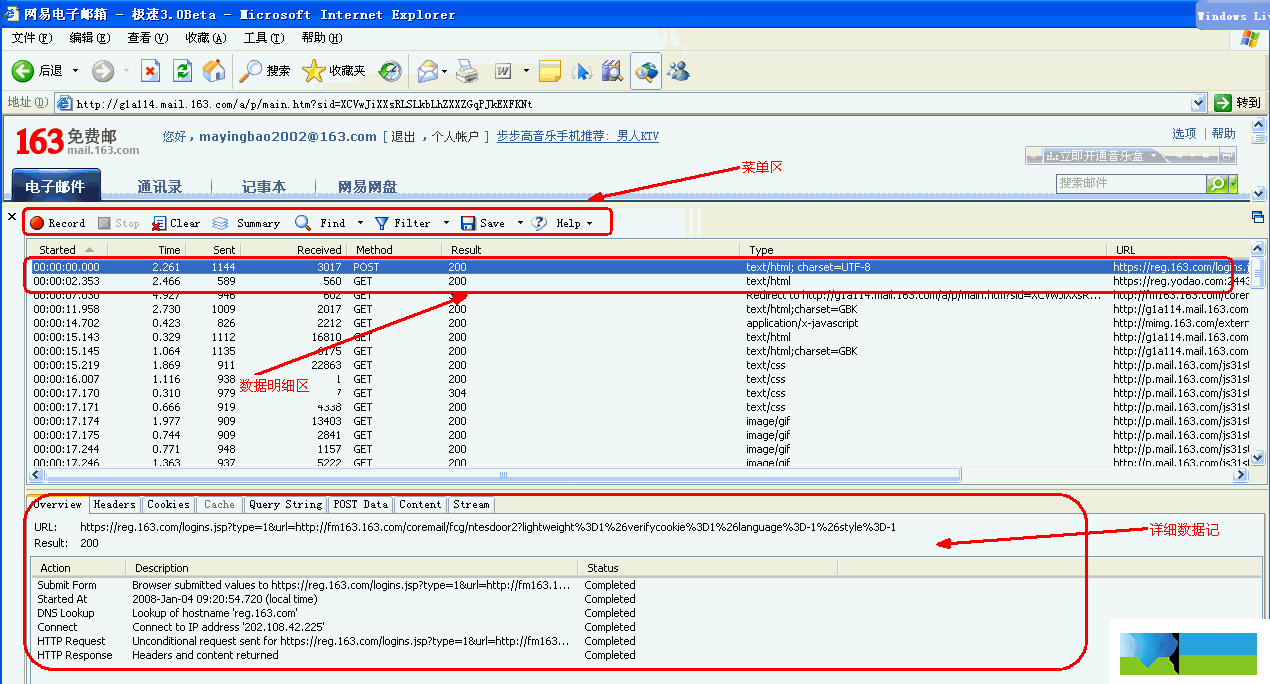Click the yellow note toolbar icon
Viewport: 1270px width, 684px height.
550,71
